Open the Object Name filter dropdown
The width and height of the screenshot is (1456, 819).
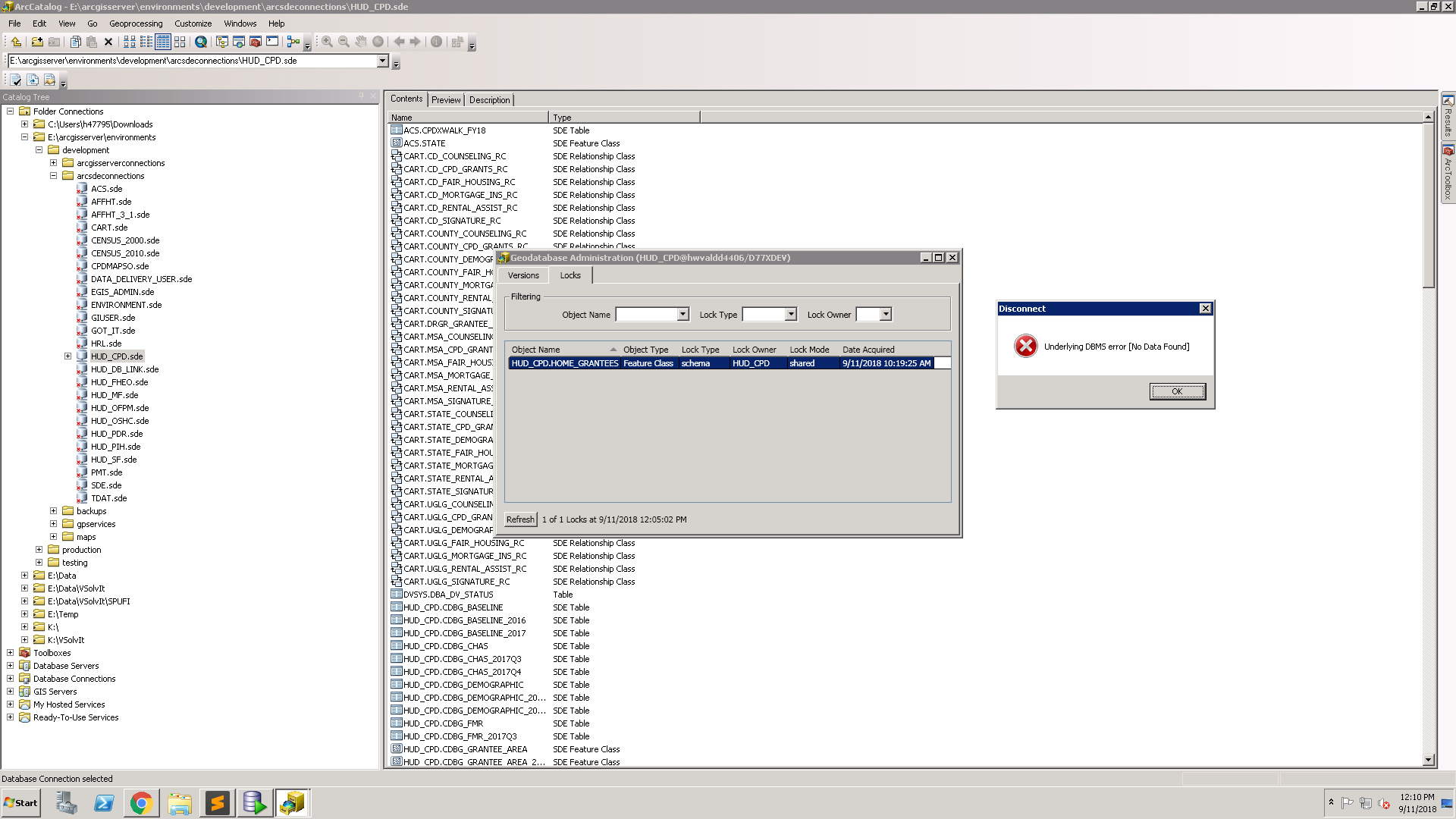[682, 315]
